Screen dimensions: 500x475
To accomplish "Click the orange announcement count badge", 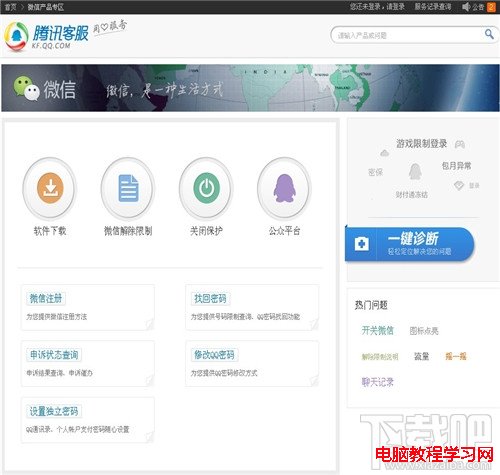I will click(491, 7).
